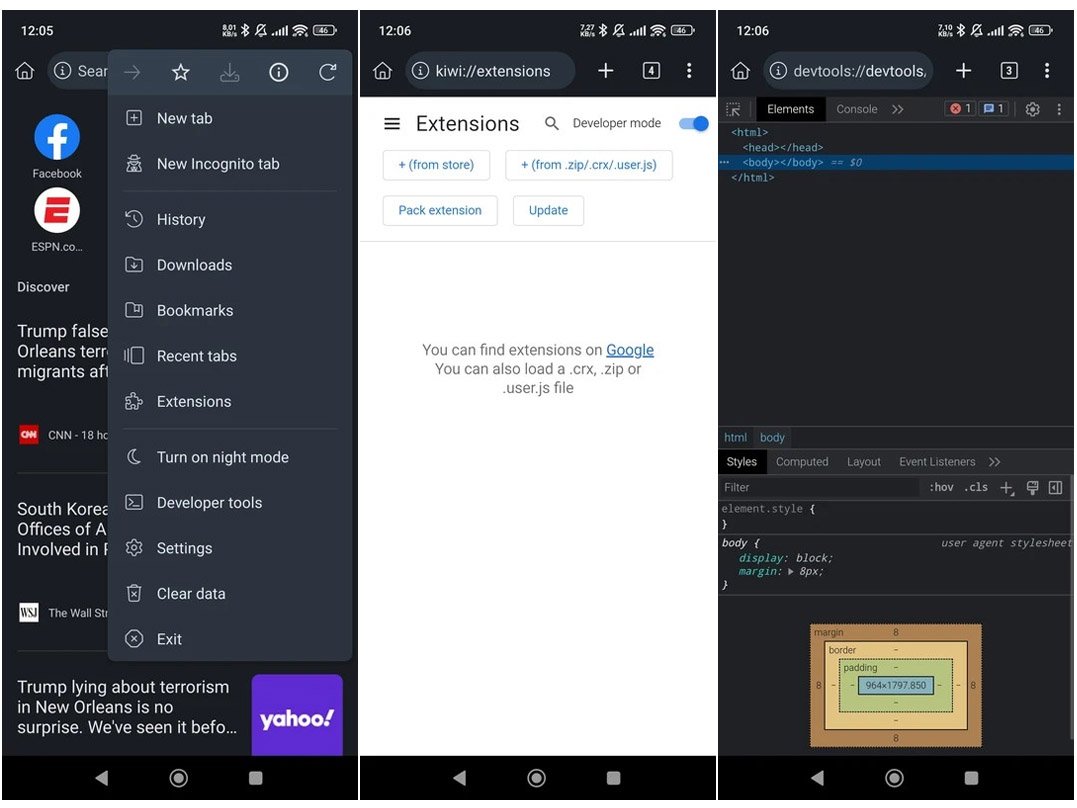Open the Google link for extensions
This screenshot has width=1077, height=808.
click(629, 350)
